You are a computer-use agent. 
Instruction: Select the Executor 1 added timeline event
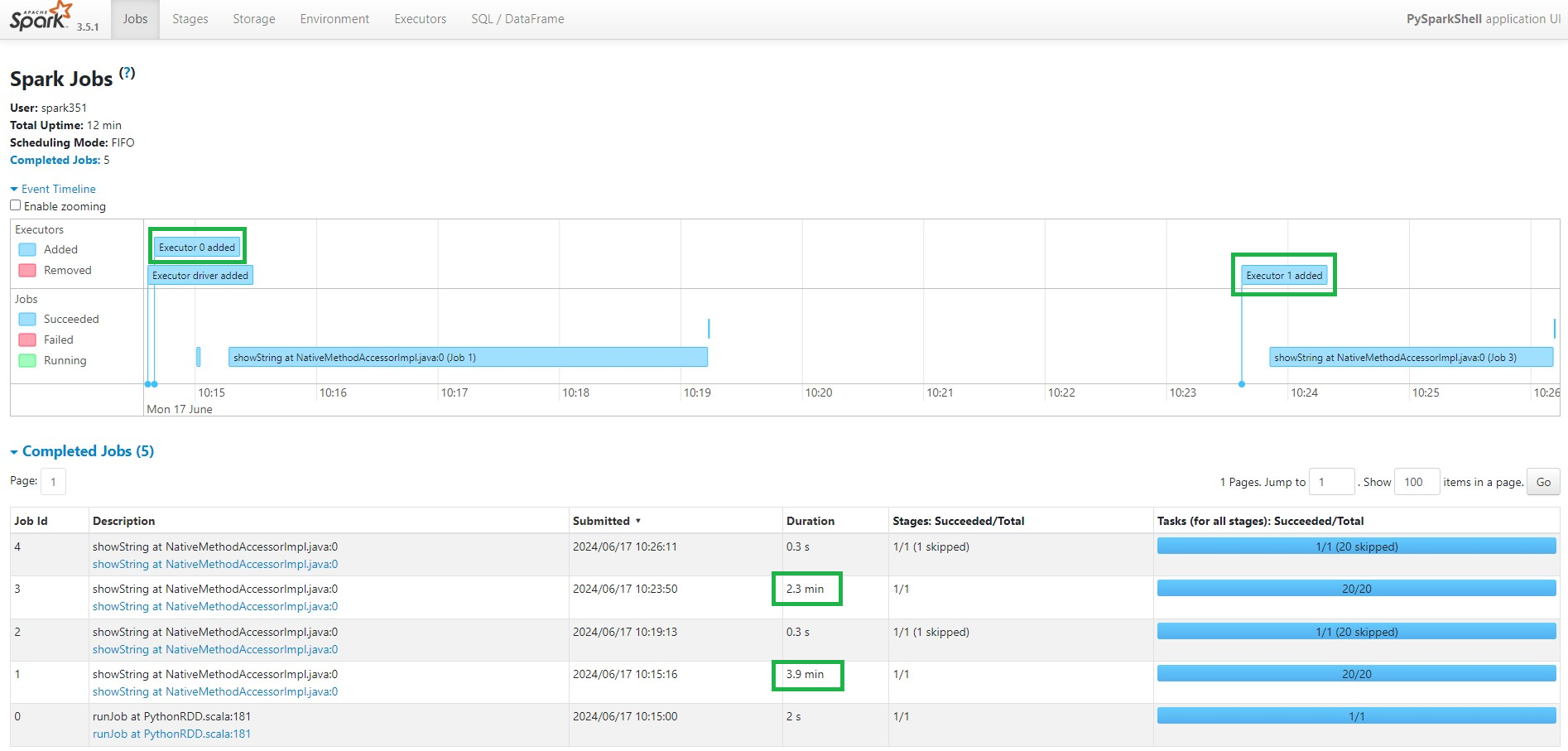click(1284, 276)
